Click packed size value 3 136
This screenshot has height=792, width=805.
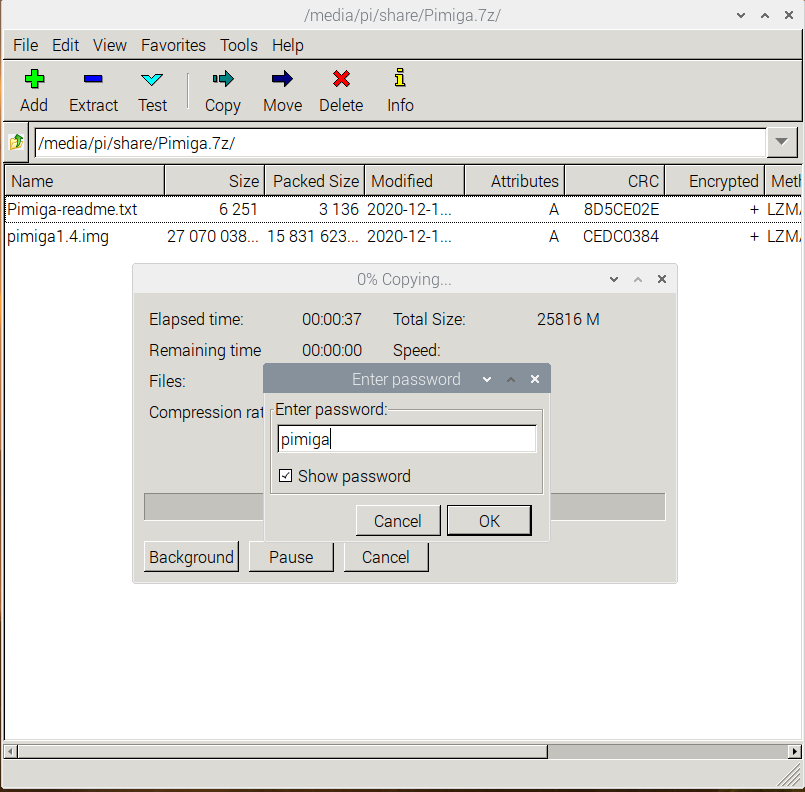339,209
